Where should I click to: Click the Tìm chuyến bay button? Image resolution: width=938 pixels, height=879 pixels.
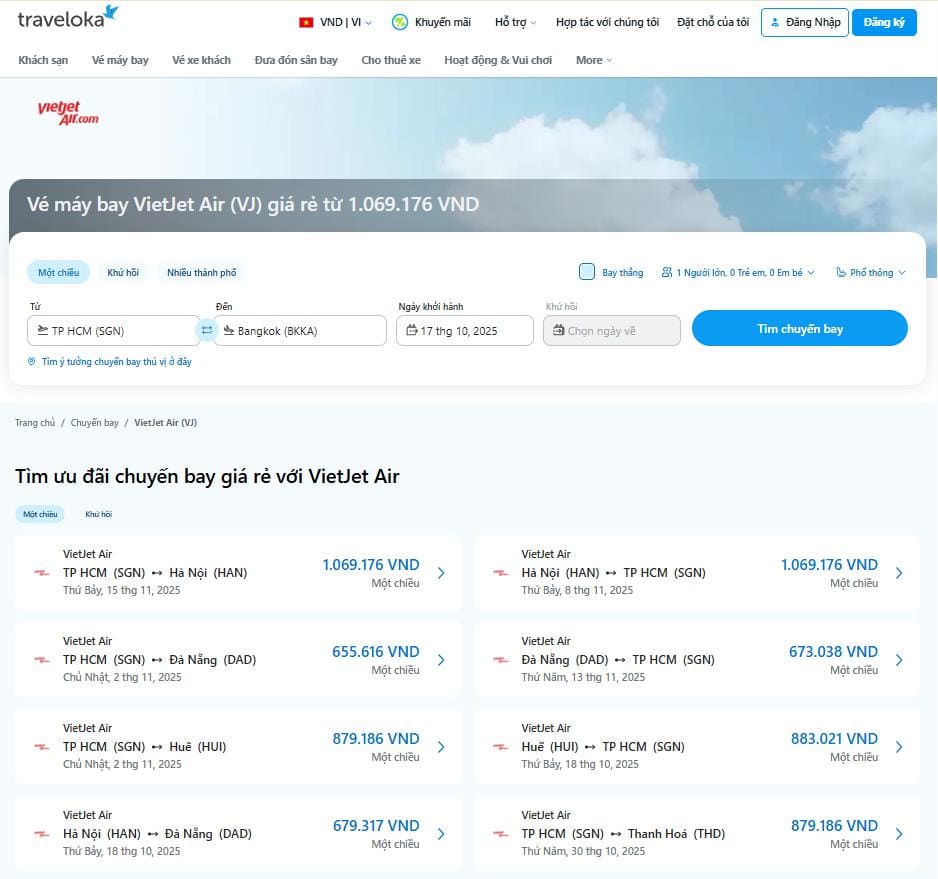click(799, 328)
